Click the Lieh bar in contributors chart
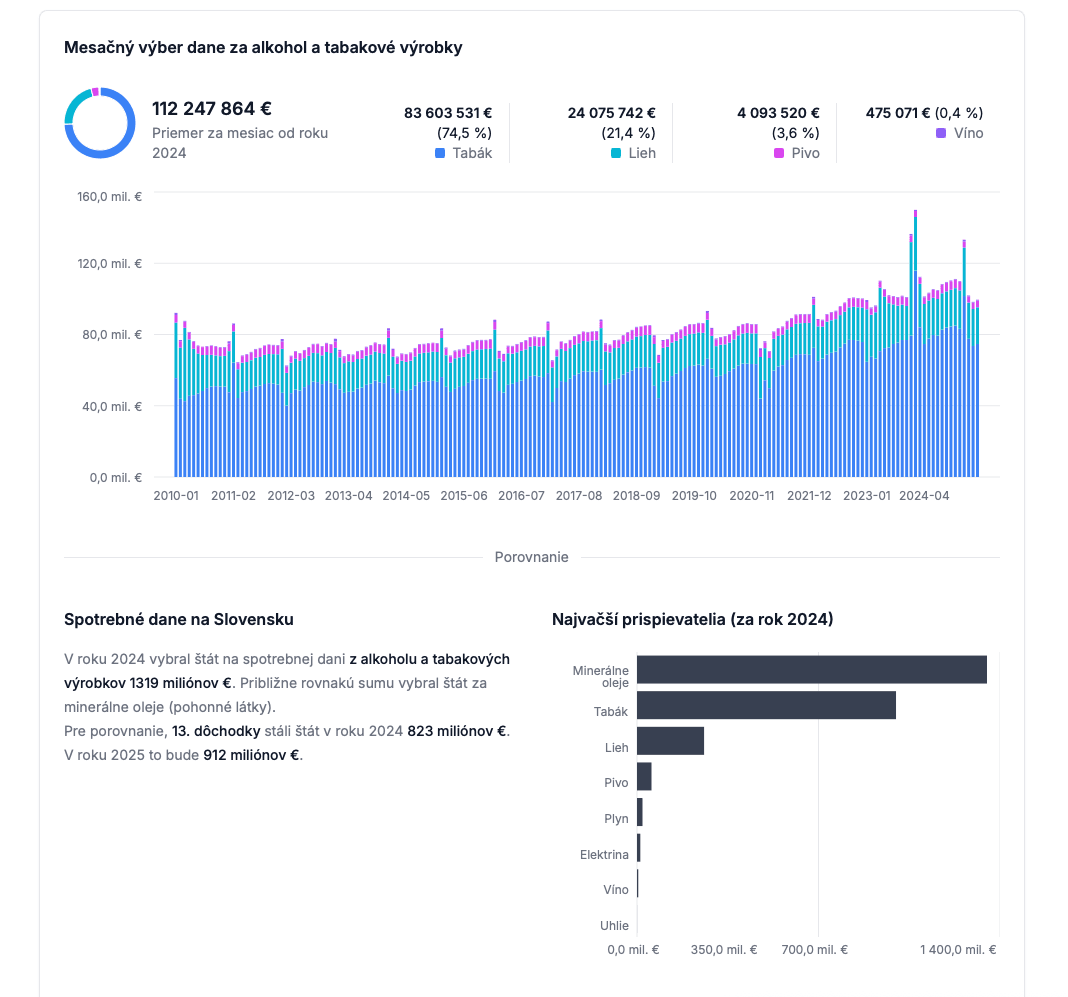 (x=670, y=741)
